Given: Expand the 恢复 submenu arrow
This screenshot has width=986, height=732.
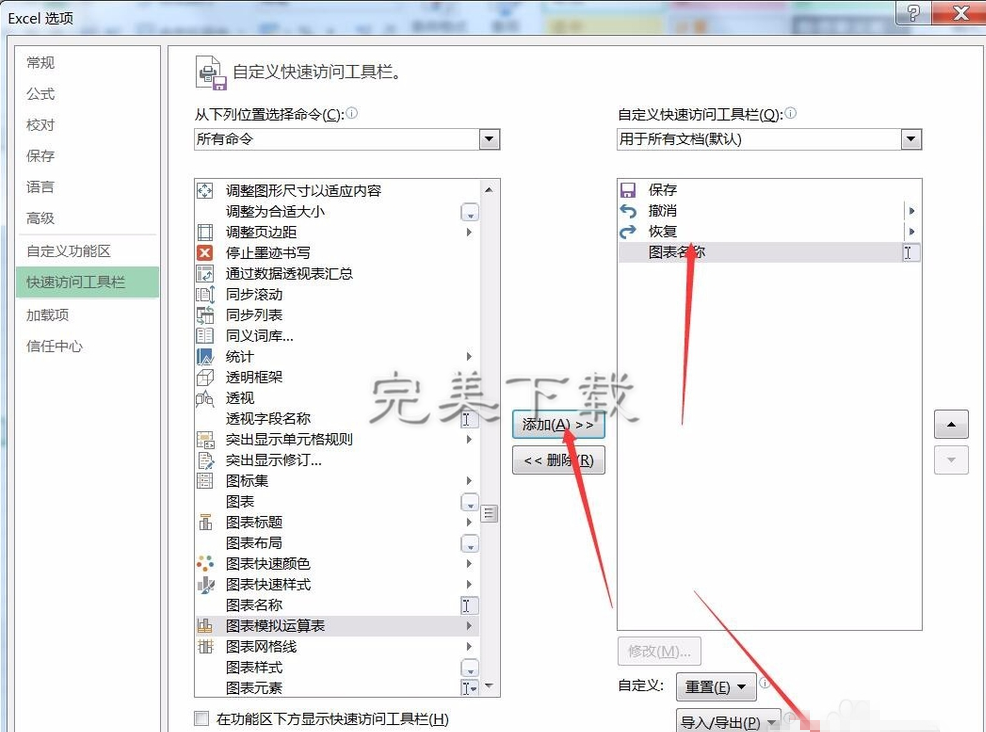Looking at the screenshot, I should click(912, 231).
